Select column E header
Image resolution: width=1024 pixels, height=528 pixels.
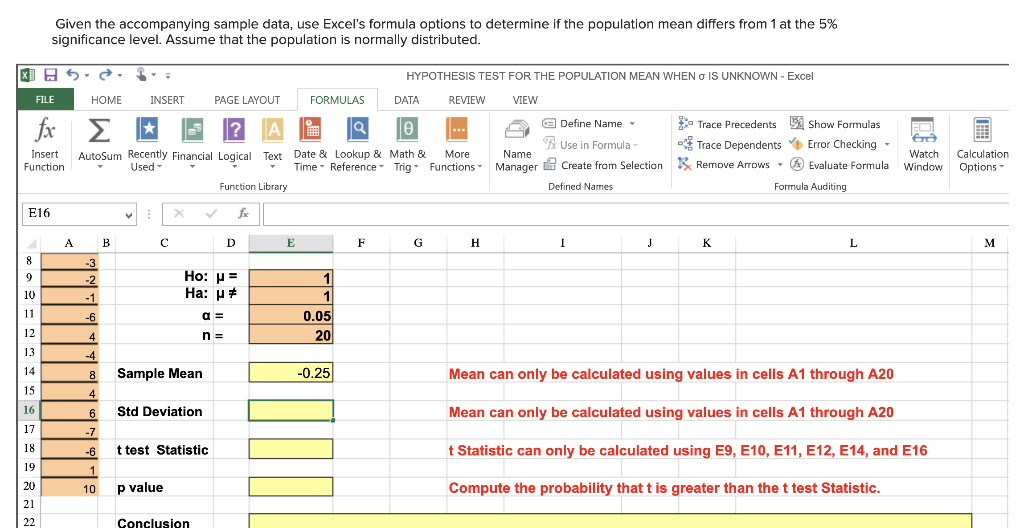291,243
